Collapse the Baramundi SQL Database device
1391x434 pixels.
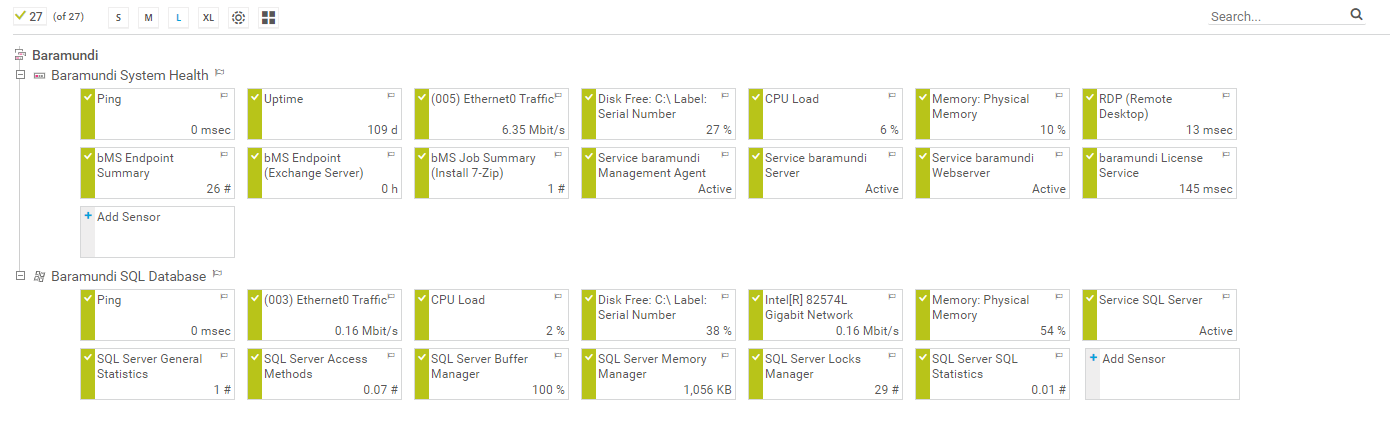(x=20, y=275)
